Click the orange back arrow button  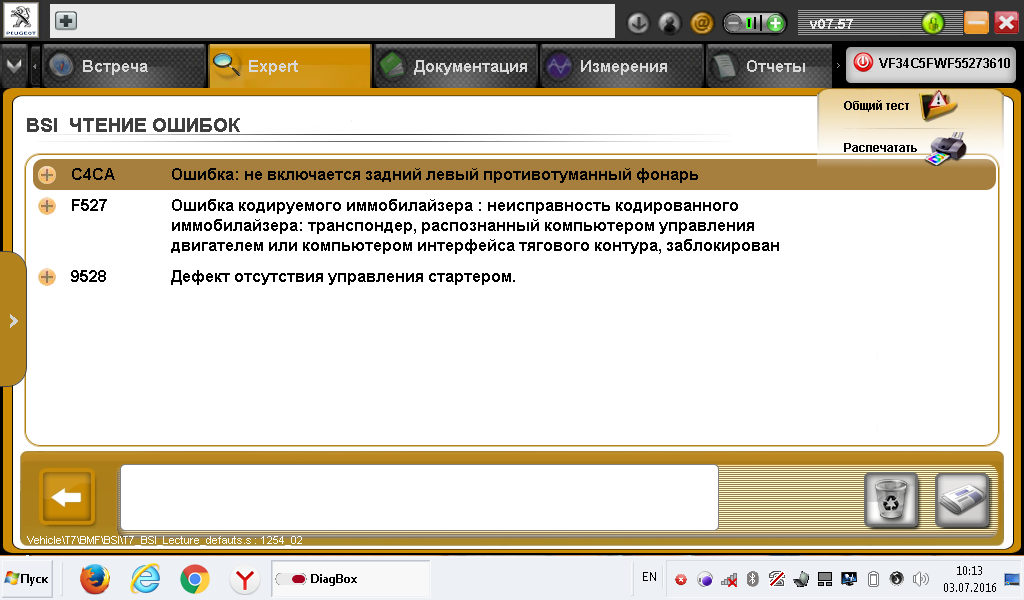[67, 497]
